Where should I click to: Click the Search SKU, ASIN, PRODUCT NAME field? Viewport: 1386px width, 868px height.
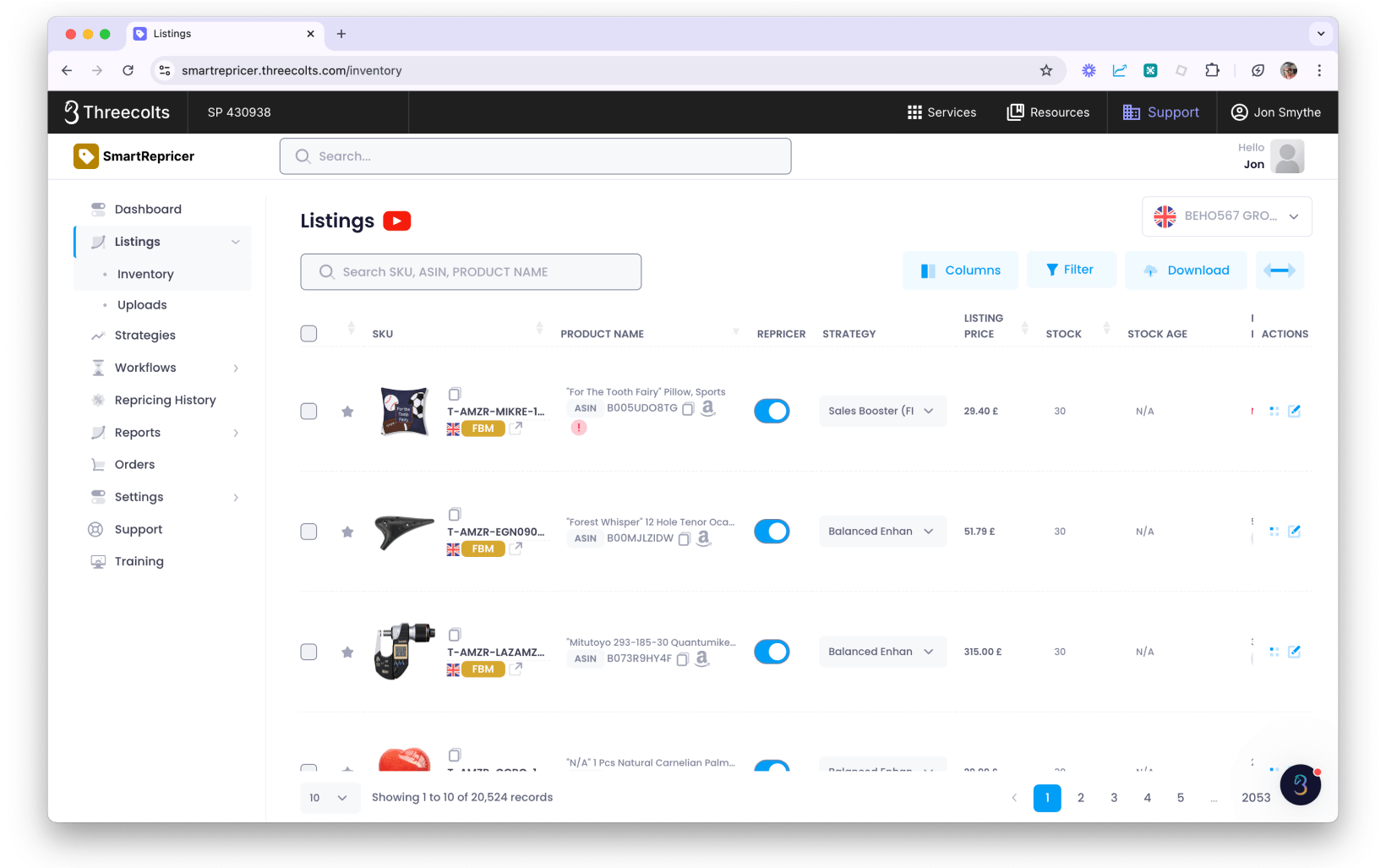click(x=471, y=271)
